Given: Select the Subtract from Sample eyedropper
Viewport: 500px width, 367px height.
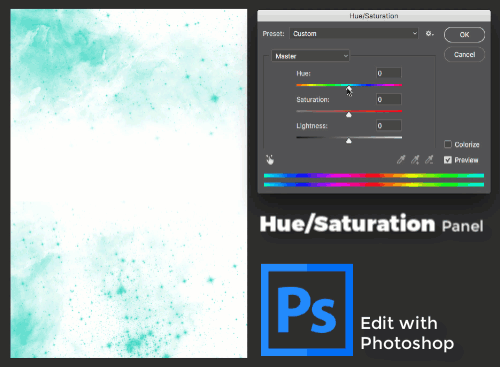Looking at the screenshot, I should [x=429, y=160].
